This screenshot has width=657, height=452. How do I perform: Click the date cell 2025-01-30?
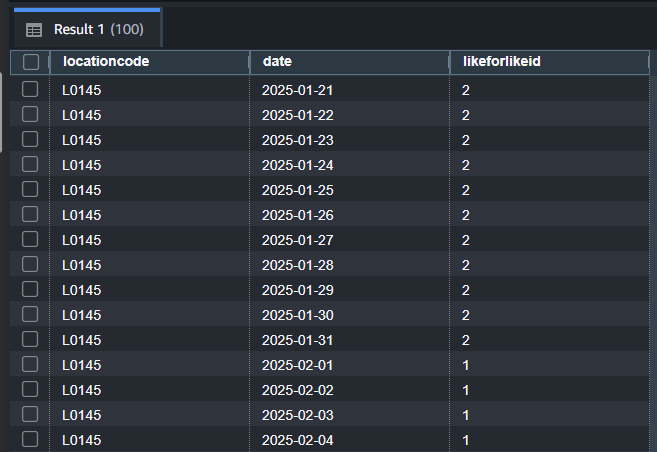[x=297, y=315]
